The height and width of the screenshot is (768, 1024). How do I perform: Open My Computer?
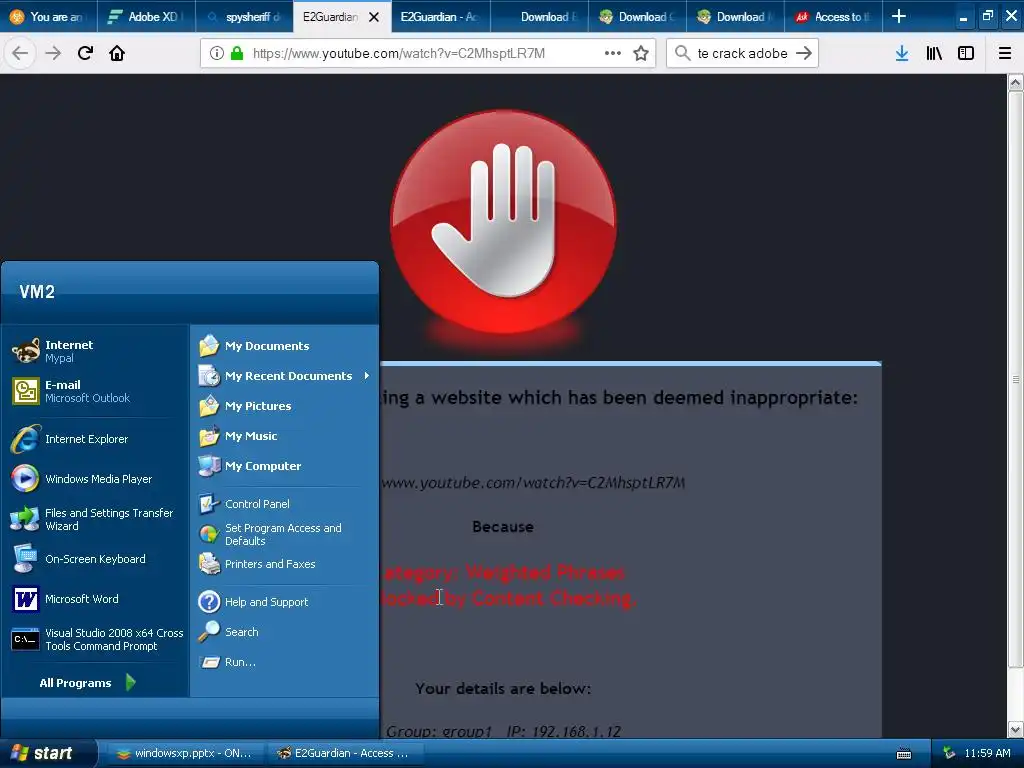coord(285,466)
